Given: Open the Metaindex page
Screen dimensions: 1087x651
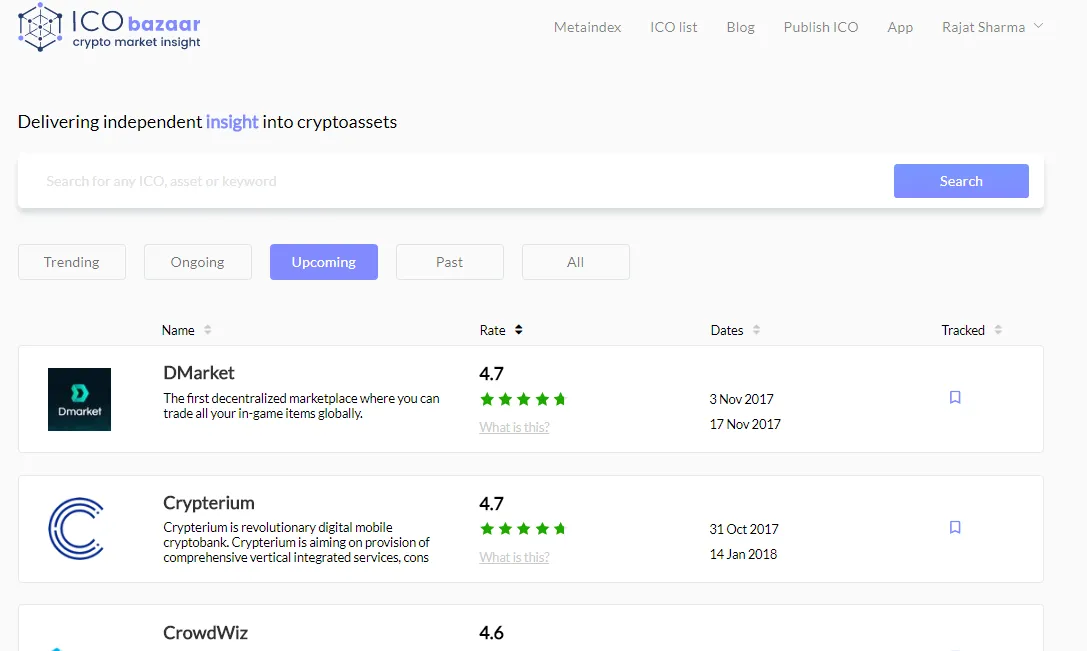Looking at the screenshot, I should click(x=587, y=27).
